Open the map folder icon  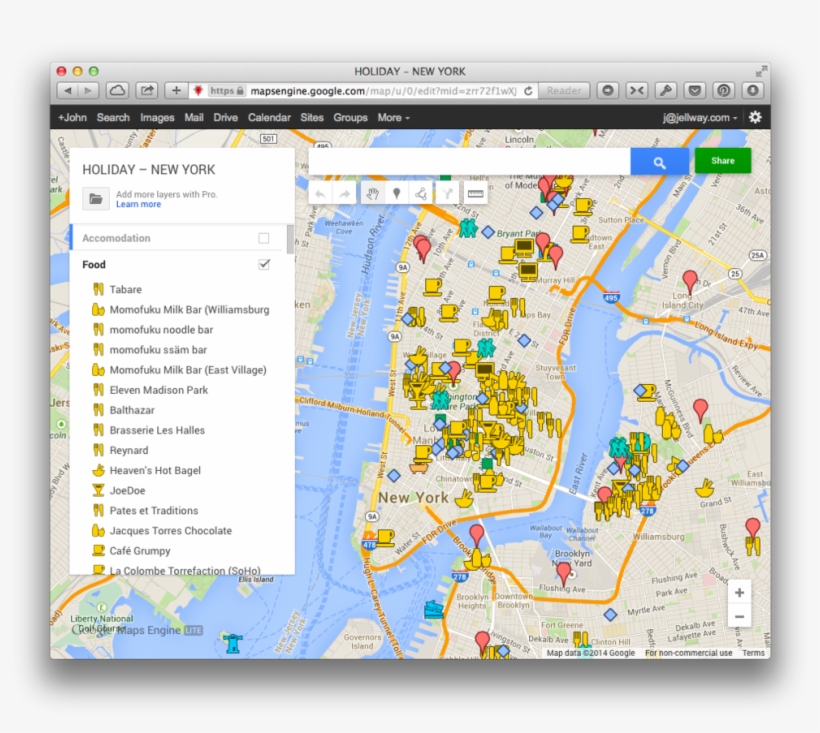click(x=96, y=199)
